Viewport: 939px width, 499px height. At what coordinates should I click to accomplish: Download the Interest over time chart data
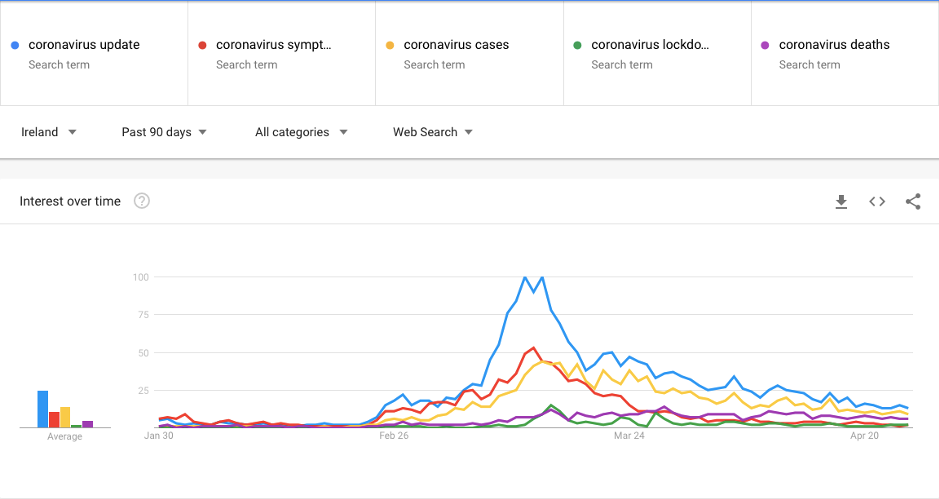pyautogui.click(x=841, y=202)
